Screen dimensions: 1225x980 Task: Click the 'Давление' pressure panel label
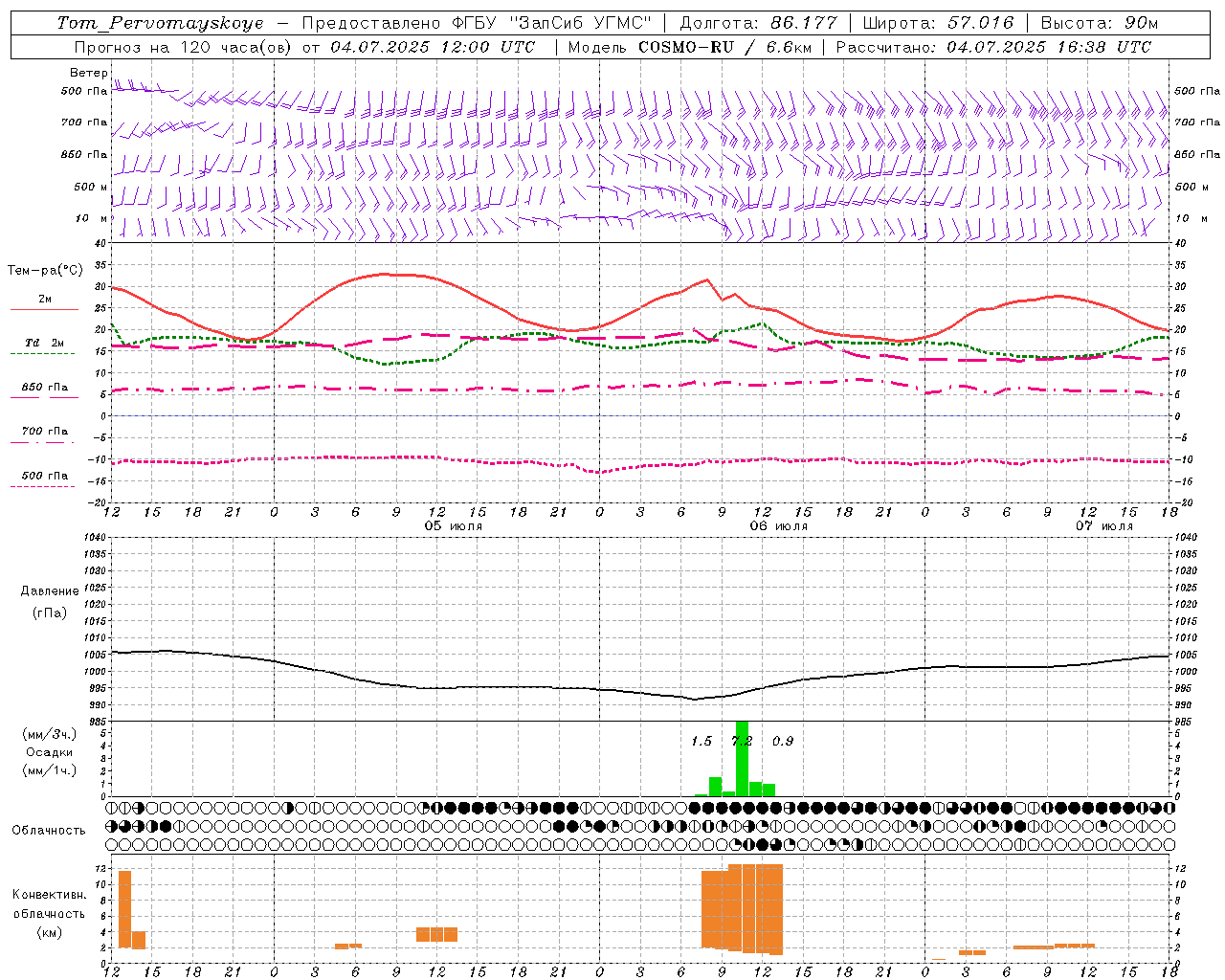tap(49, 591)
